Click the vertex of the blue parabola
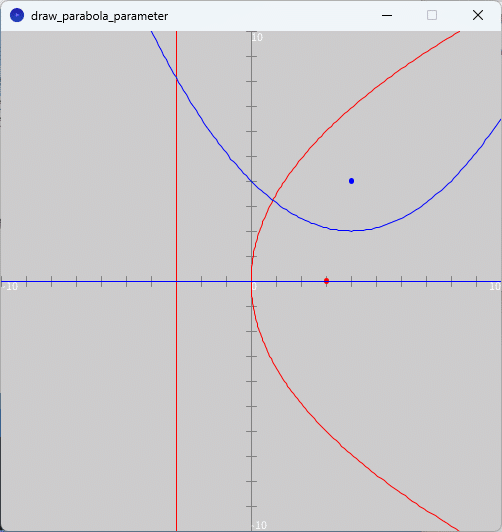502x532 pixels. point(351,231)
